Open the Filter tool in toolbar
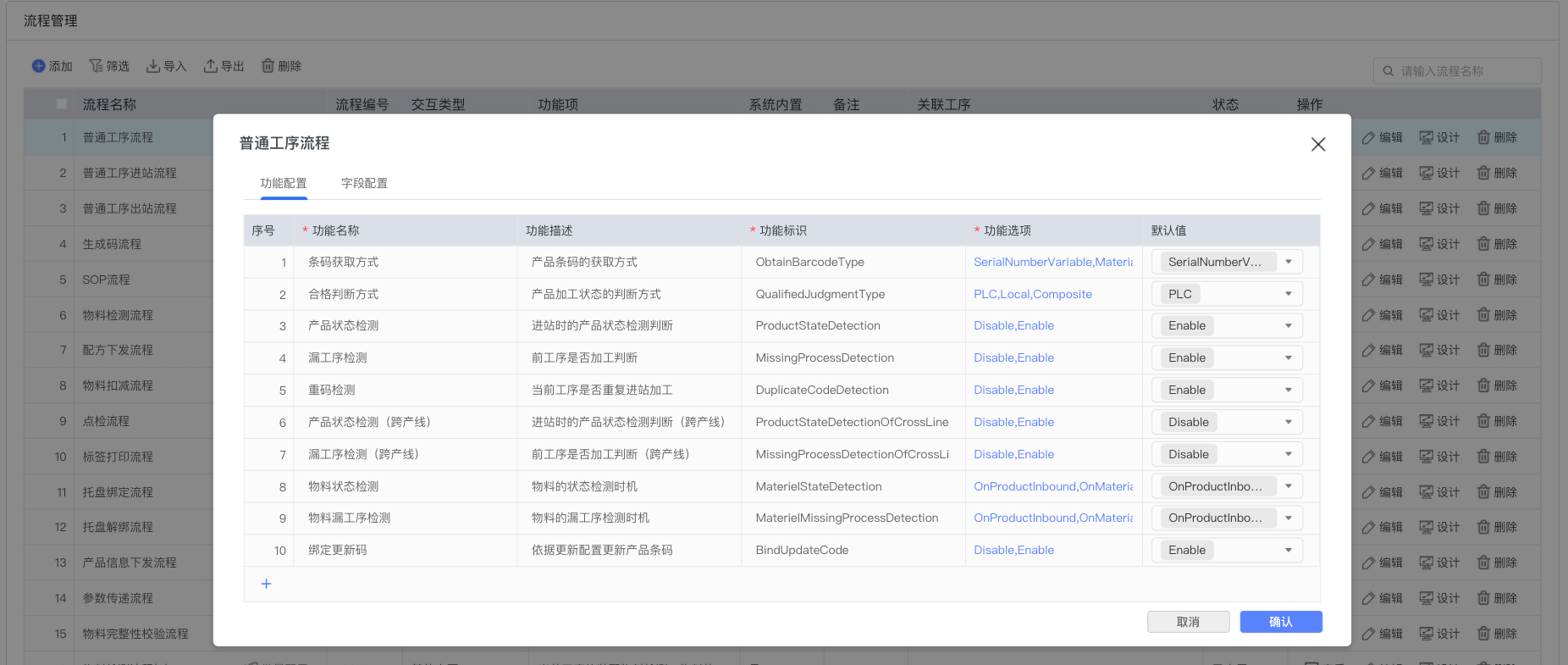Image resolution: width=1568 pixels, height=665 pixels. pos(97,66)
